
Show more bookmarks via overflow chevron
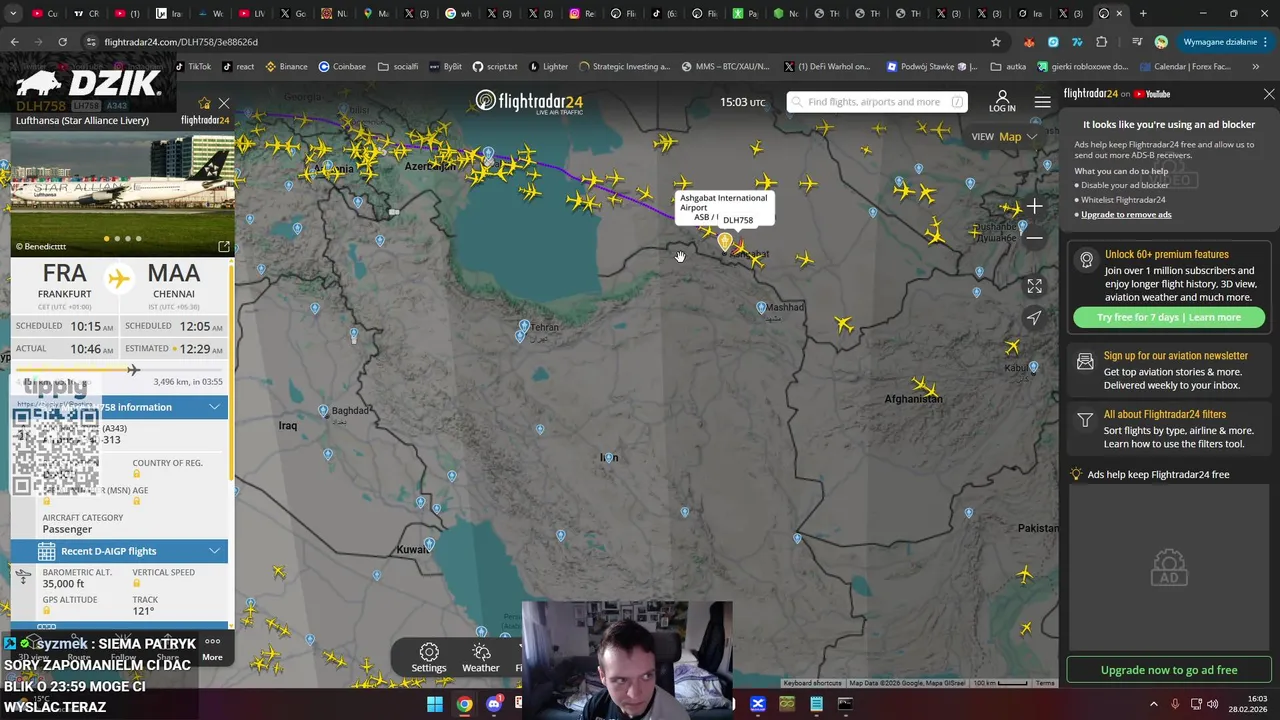click(x=1256, y=67)
